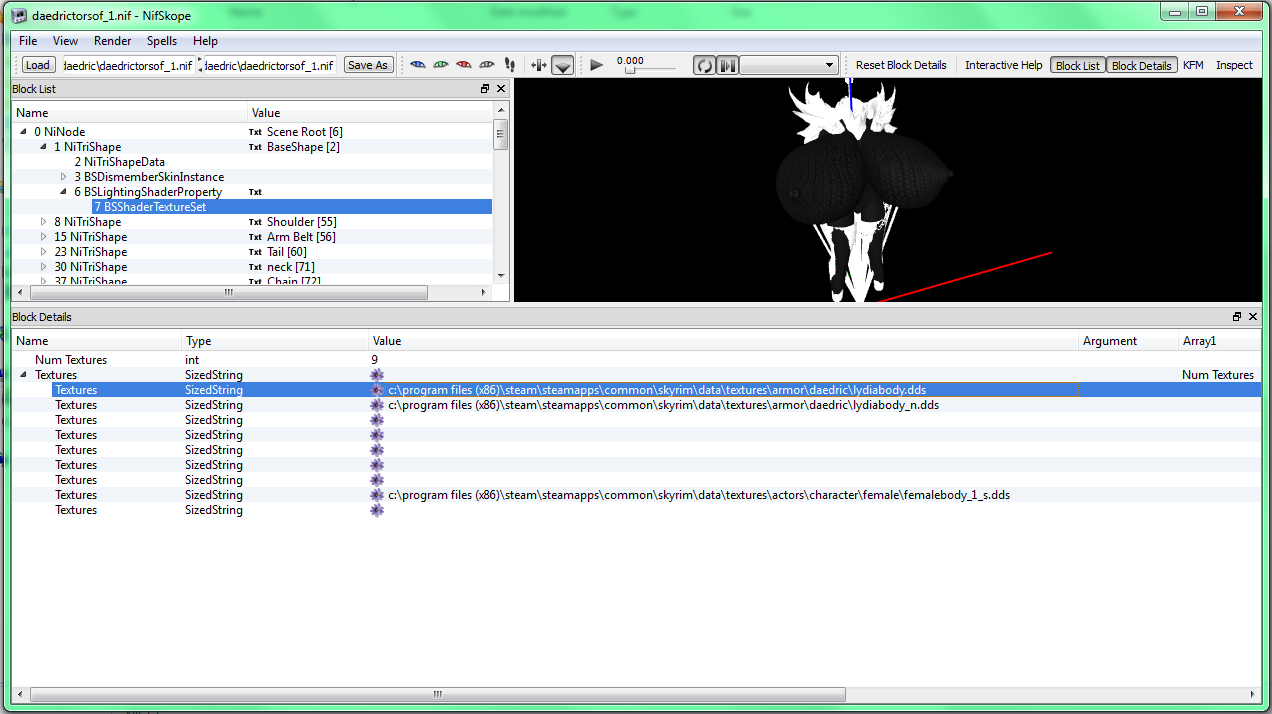Viewport: 1272px width, 714px height.
Task: Click the red eye view icon
Action: tap(463, 65)
